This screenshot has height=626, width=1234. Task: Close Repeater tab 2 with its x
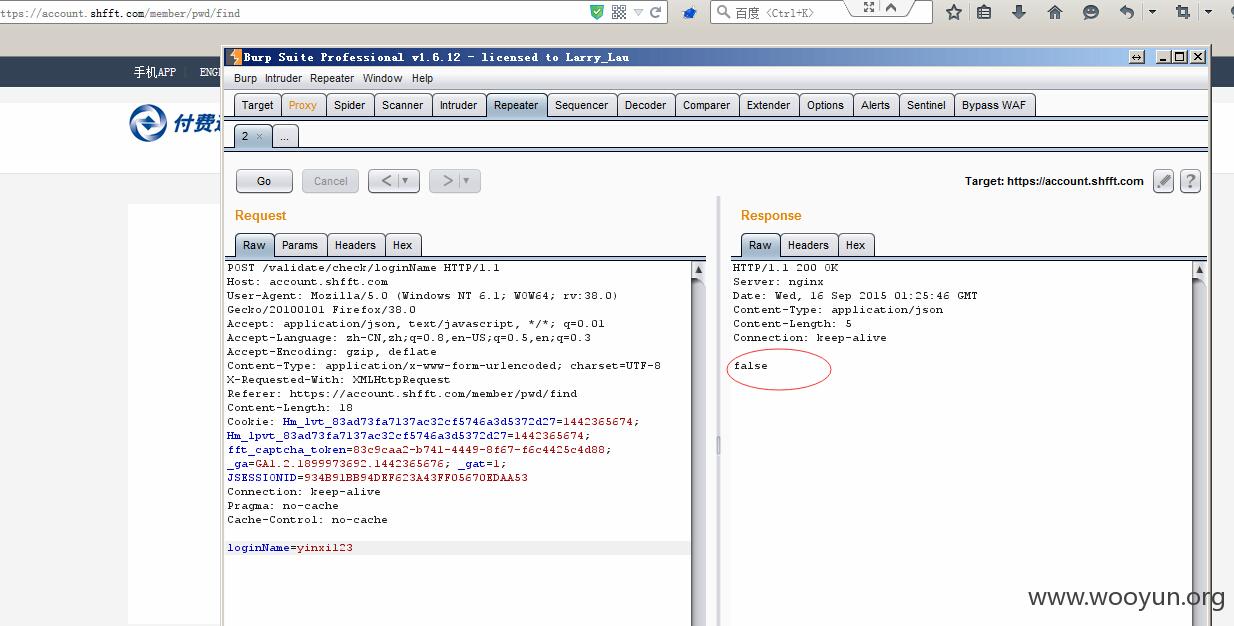coord(259,136)
